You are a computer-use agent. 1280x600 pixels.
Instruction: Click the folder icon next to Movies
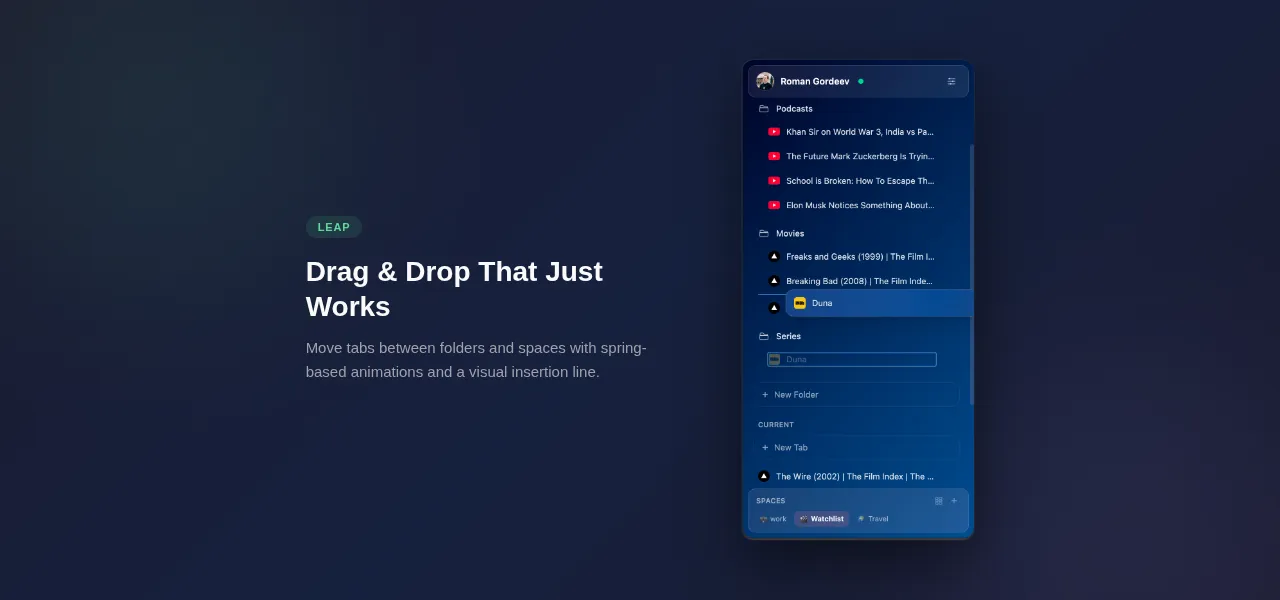click(x=763, y=233)
